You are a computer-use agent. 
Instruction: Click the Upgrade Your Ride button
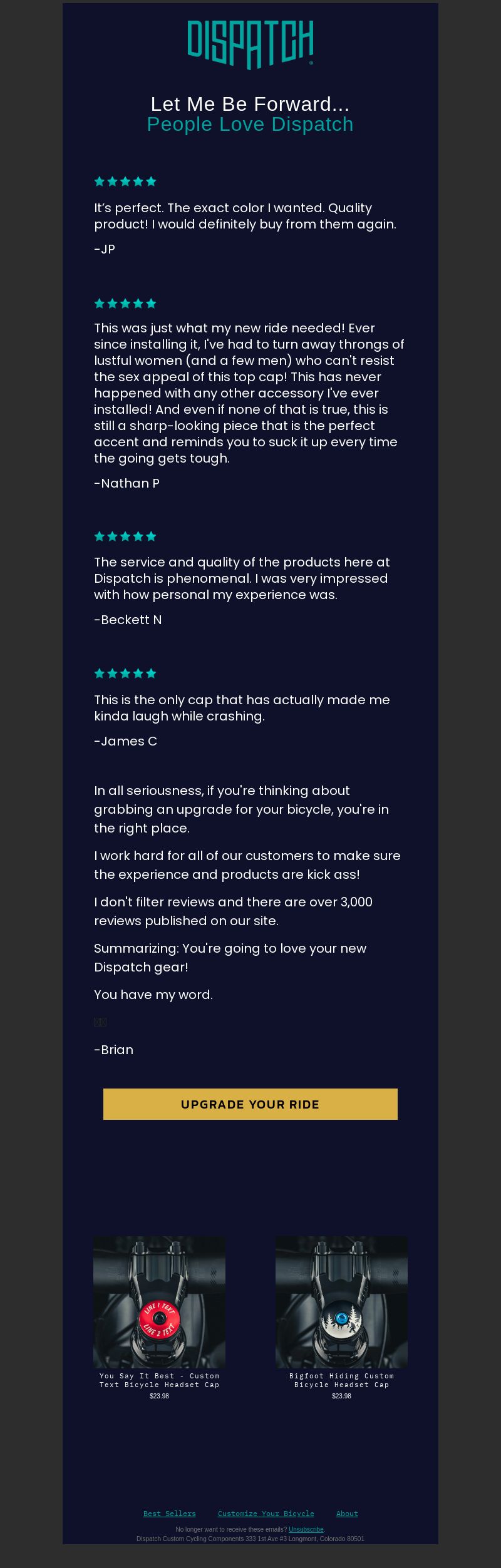tap(250, 1104)
